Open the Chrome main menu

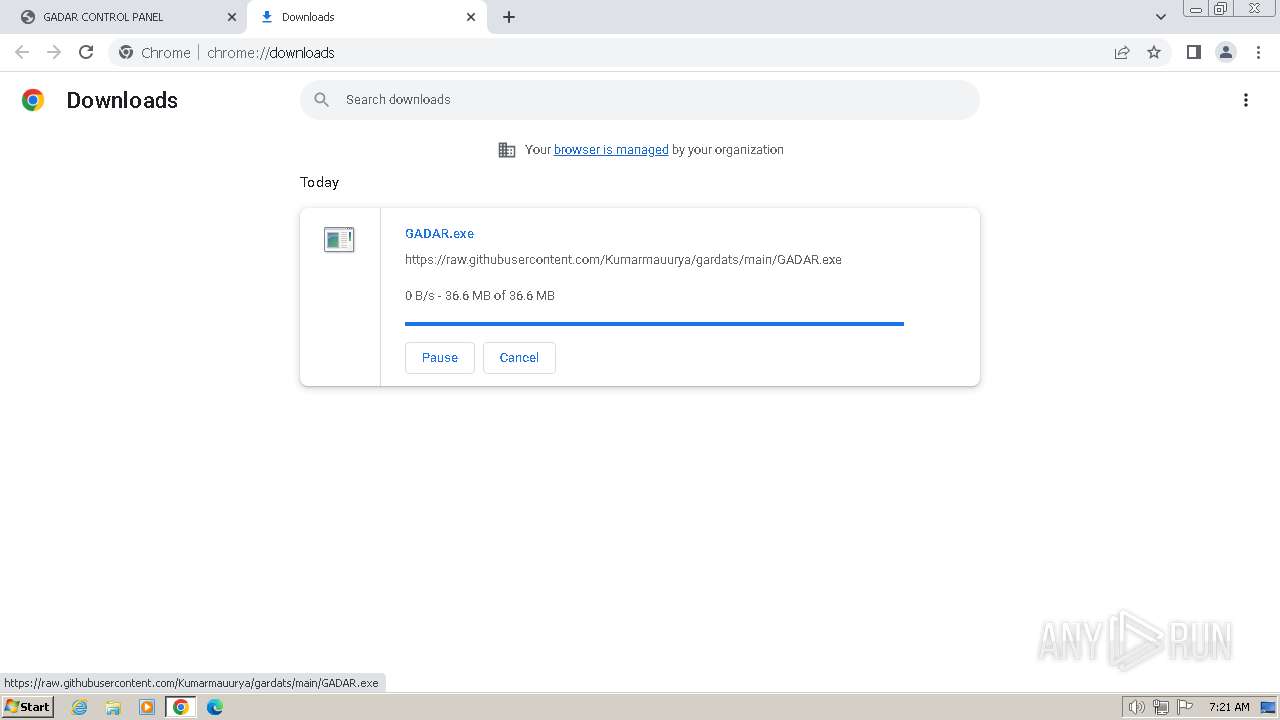tap(1258, 52)
